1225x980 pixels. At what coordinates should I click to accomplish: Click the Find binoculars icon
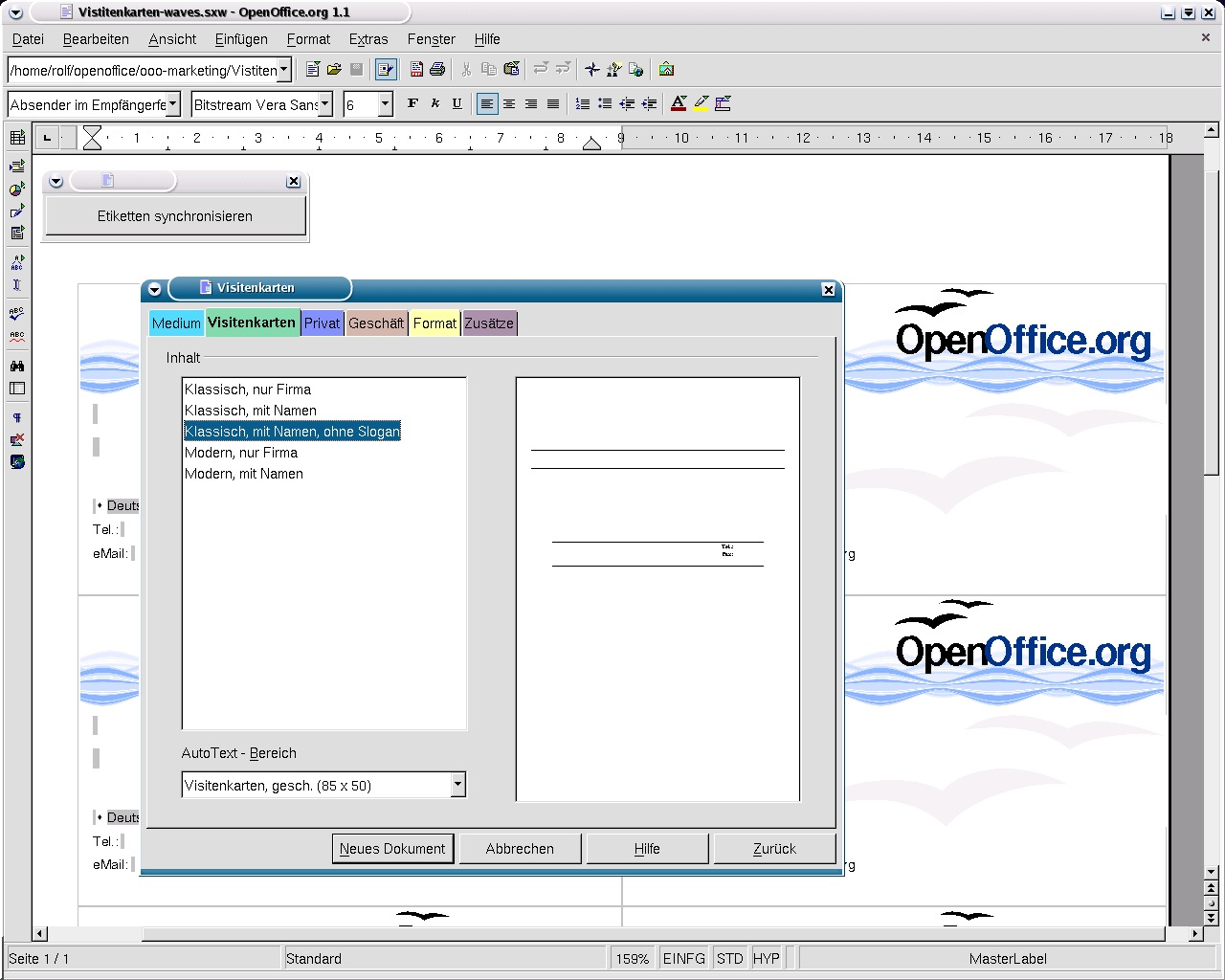tap(17, 366)
